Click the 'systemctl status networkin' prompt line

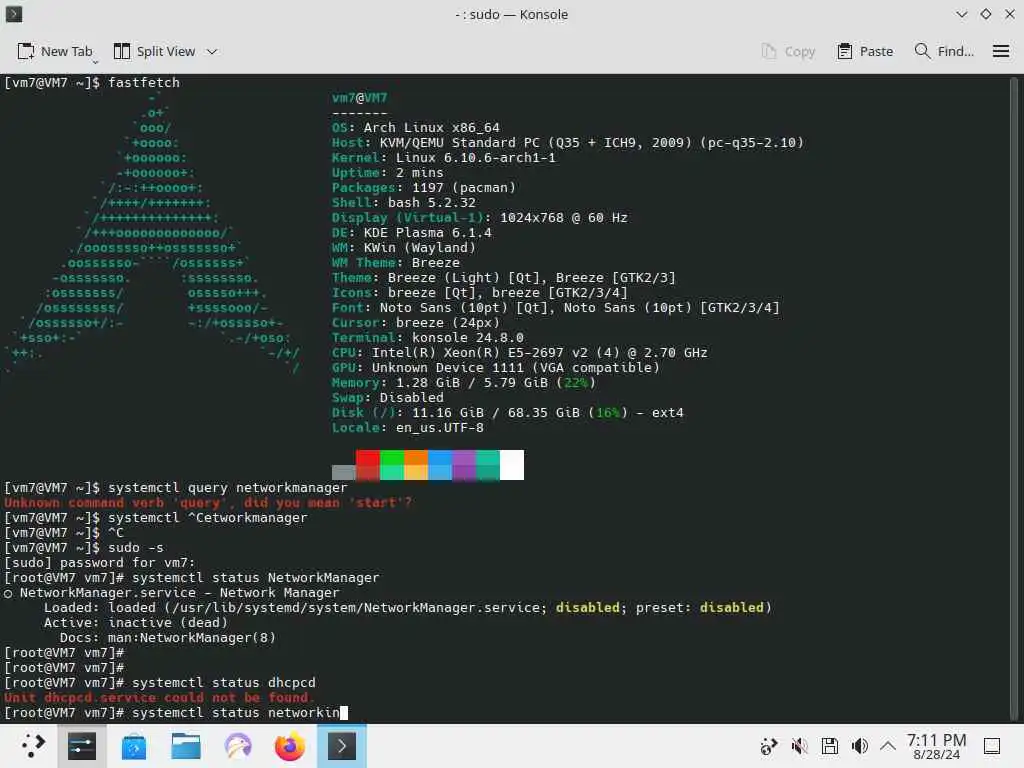tap(176, 712)
